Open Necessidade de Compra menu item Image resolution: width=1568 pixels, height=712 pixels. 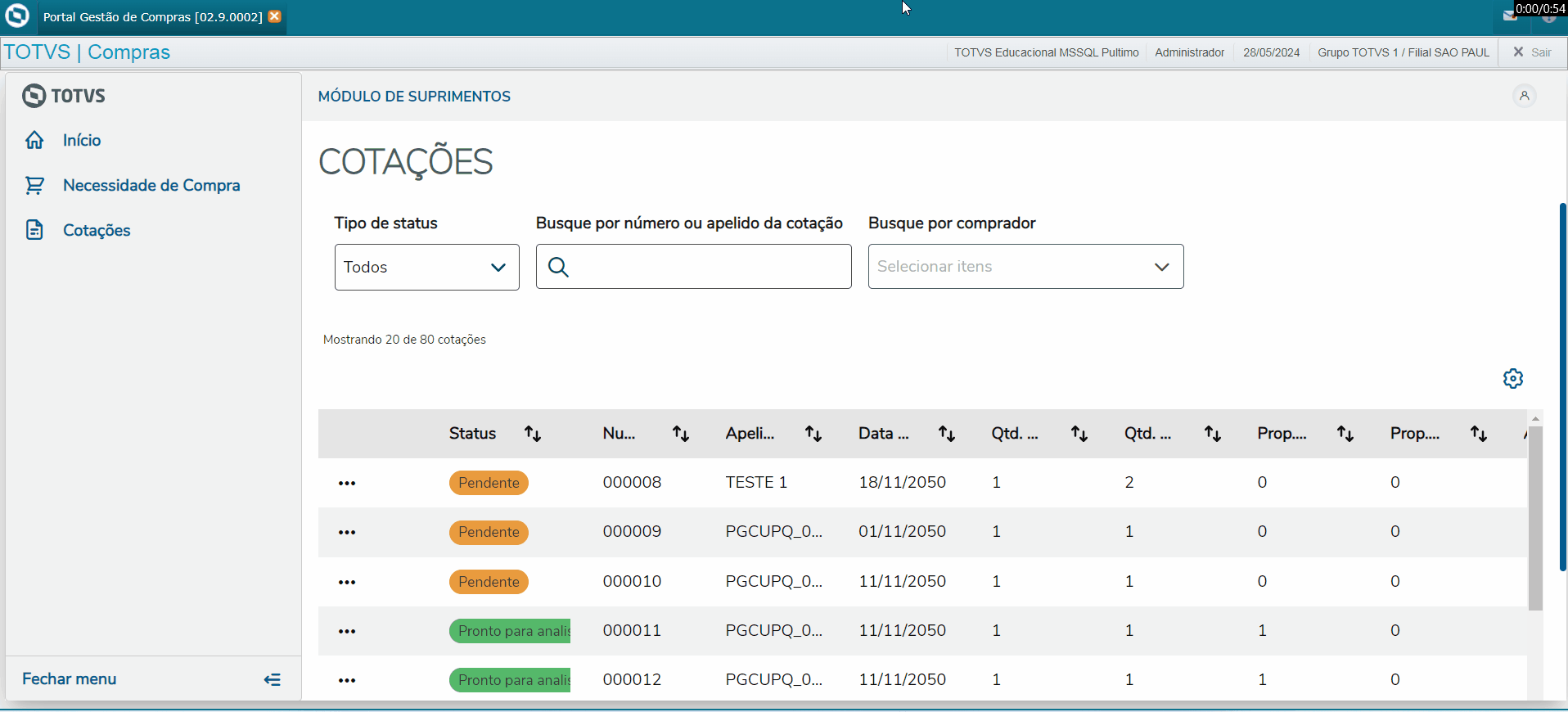click(x=151, y=186)
